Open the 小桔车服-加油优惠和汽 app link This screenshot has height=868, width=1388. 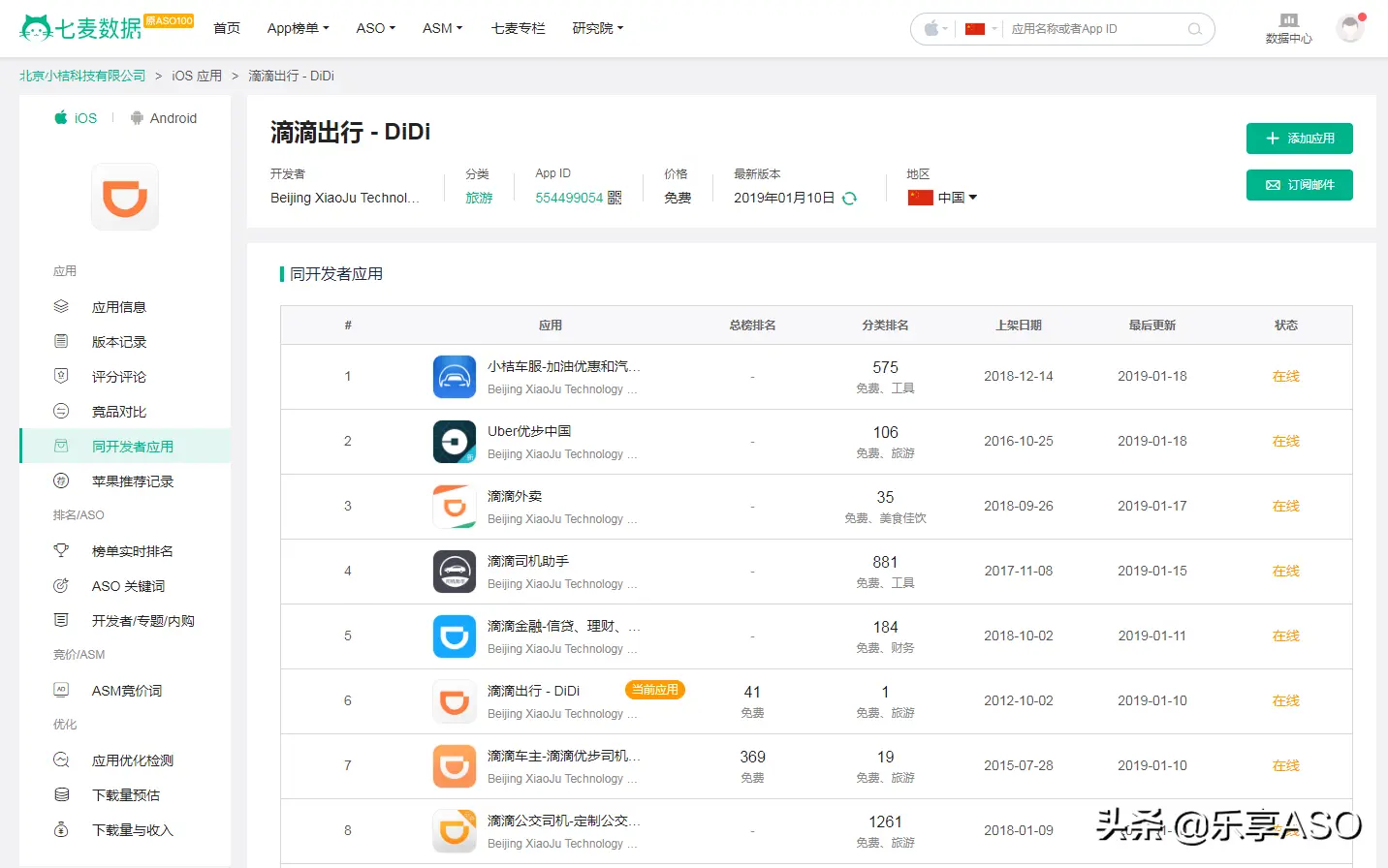(x=564, y=366)
